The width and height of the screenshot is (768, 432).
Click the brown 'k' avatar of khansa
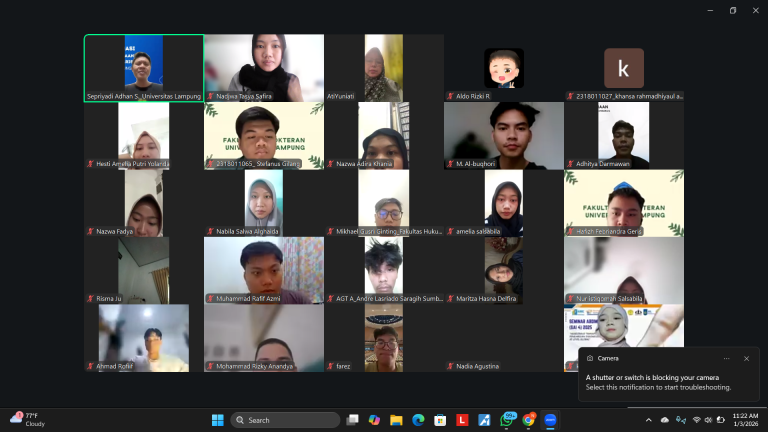pyautogui.click(x=624, y=68)
